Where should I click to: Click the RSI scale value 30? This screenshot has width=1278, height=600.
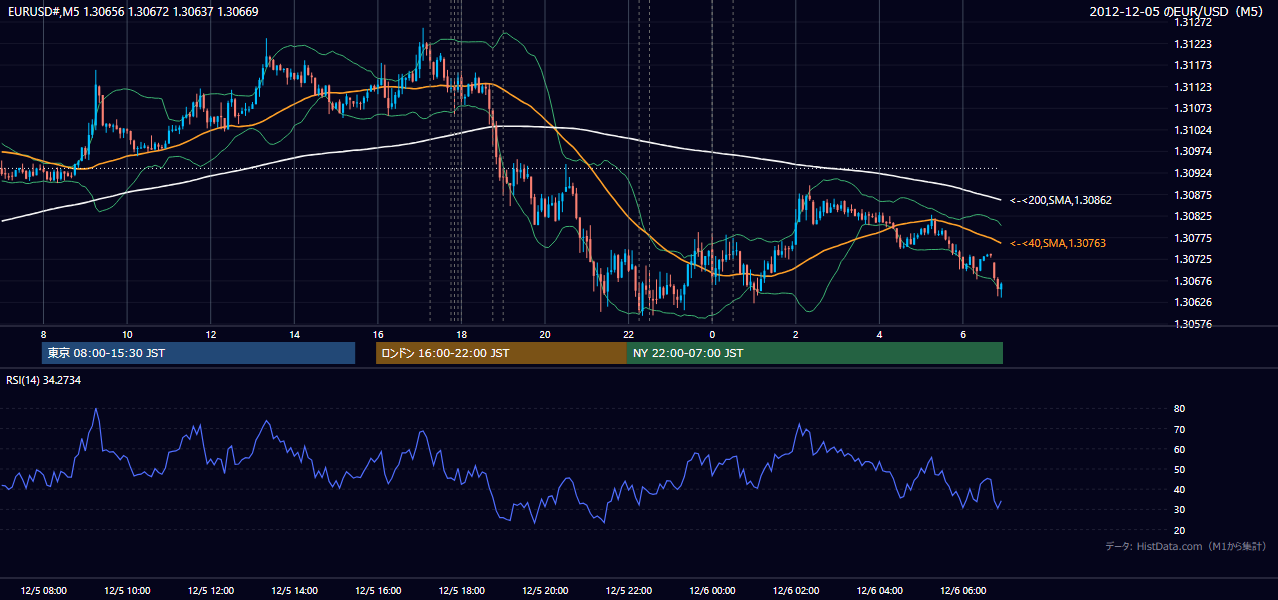1180,510
